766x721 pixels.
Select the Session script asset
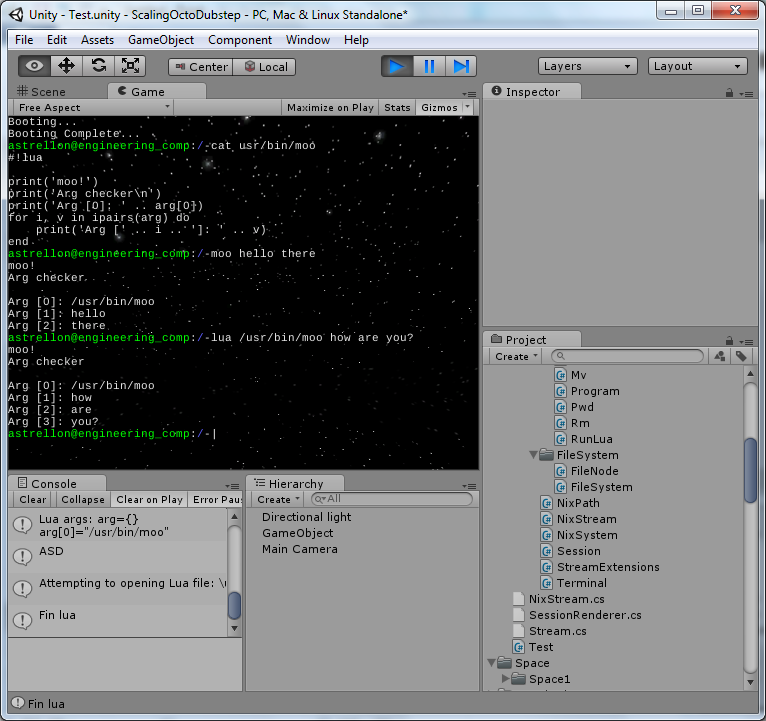pyautogui.click(x=571, y=551)
